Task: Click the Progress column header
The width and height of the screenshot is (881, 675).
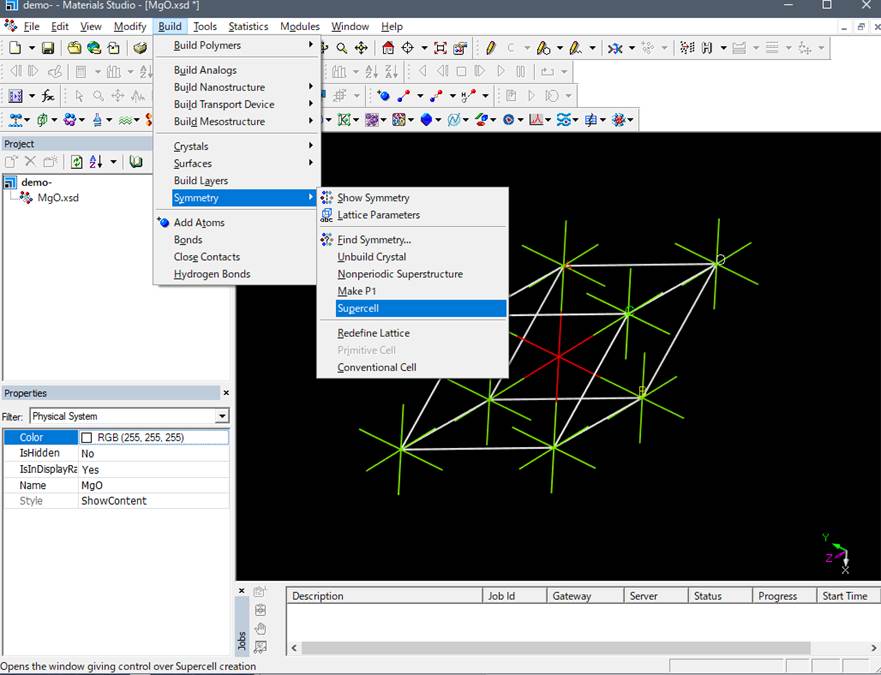Action: pos(784,596)
